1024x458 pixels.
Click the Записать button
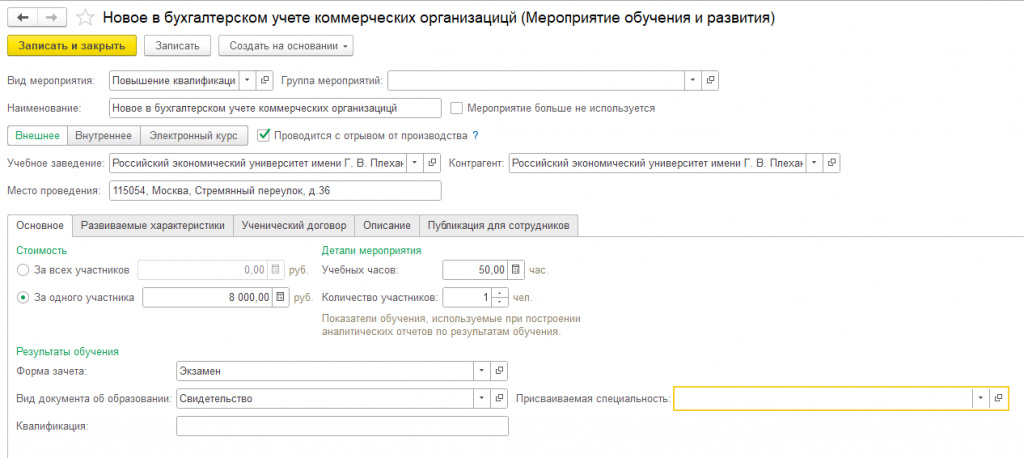pyautogui.click(x=177, y=46)
